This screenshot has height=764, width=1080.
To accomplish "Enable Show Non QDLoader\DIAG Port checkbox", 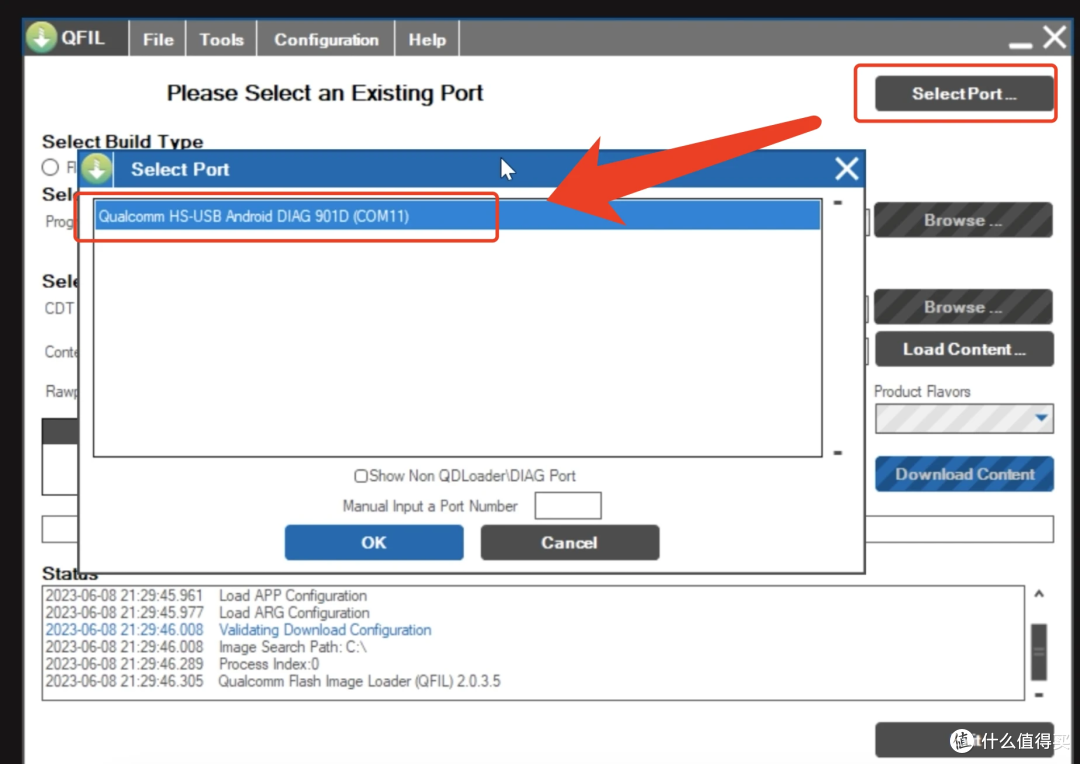I will coord(361,476).
